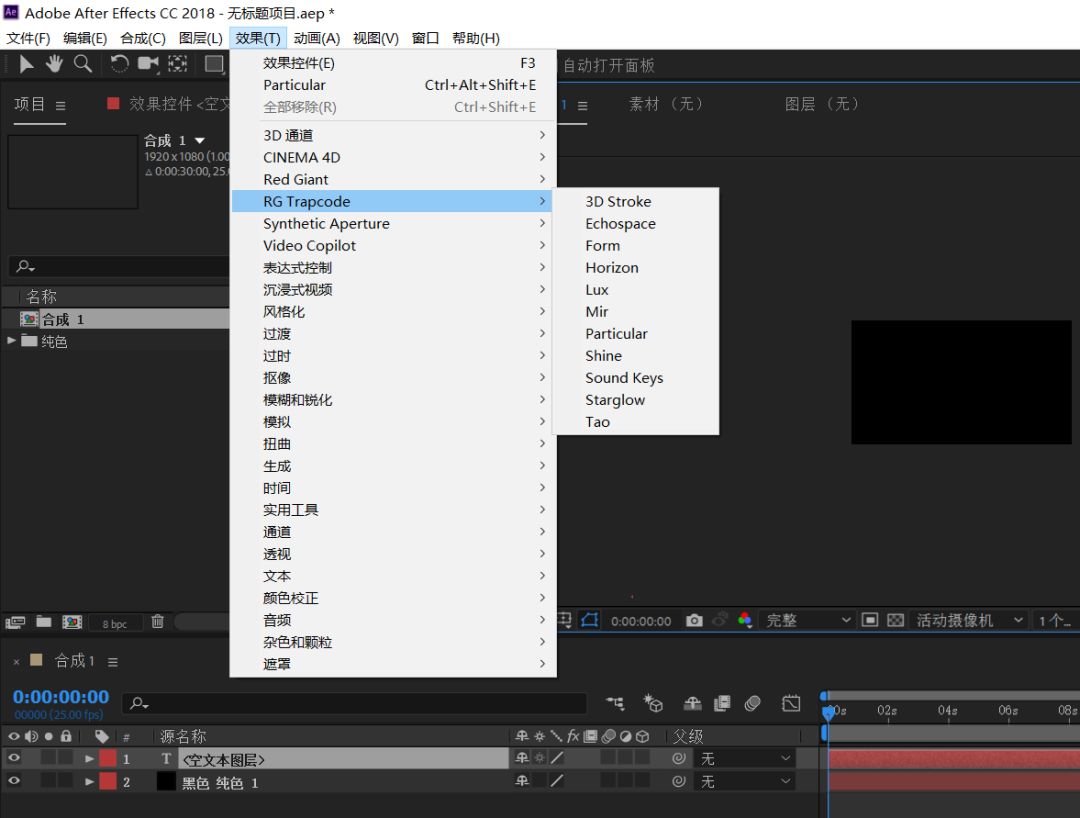The width and height of the screenshot is (1080, 818).
Task: Expand layer 1 空文本图层 properties triangle
Action: 90,759
